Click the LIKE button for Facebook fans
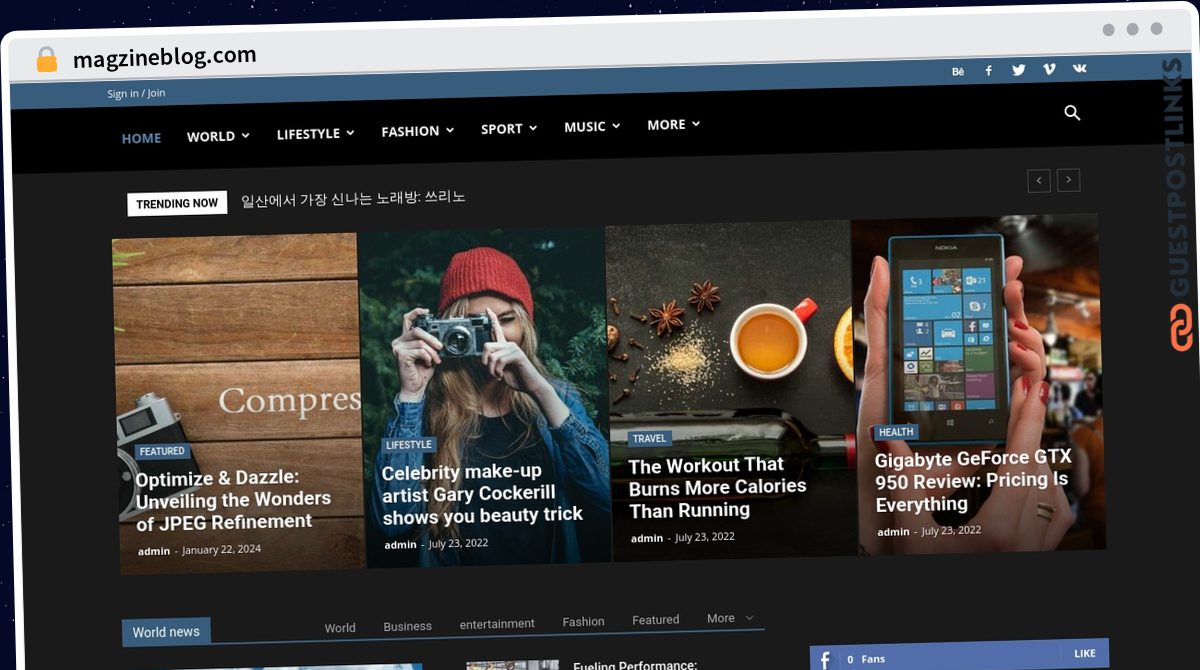Image resolution: width=1200 pixels, height=670 pixels. [x=1084, y=654]
